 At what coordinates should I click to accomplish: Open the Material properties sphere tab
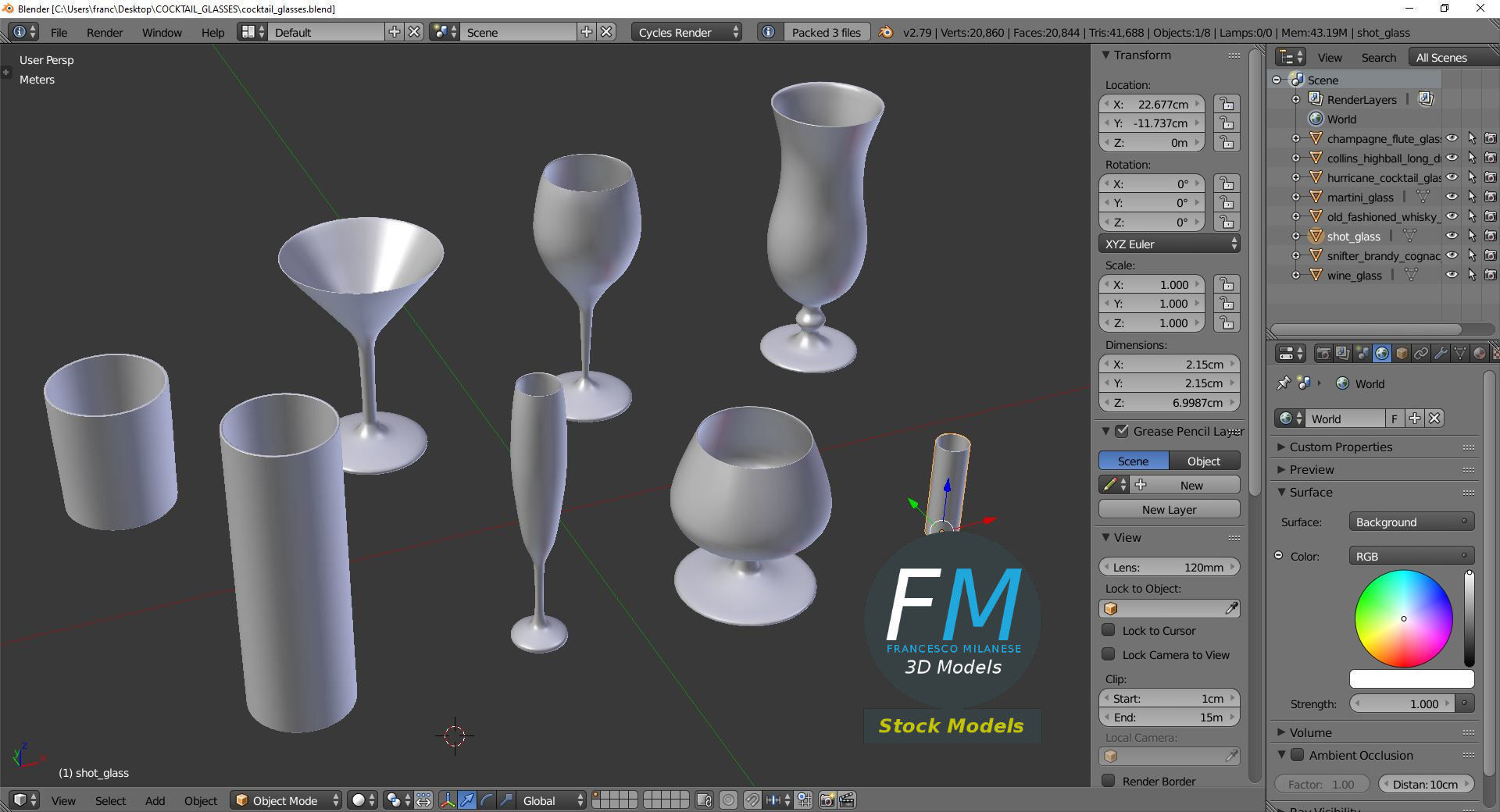[x=1480, y=354]
